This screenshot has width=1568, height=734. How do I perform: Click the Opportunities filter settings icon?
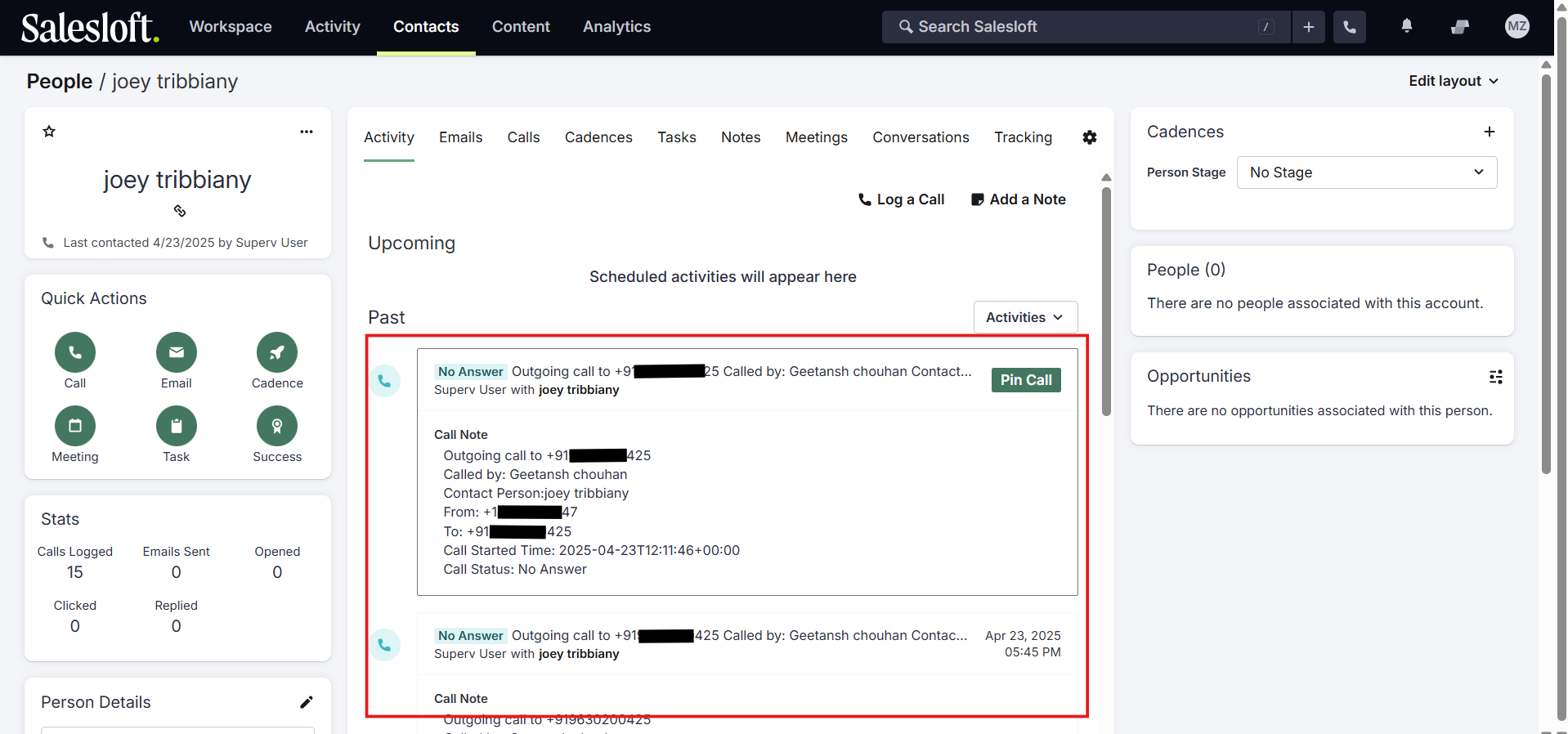tap(1496, 377)
